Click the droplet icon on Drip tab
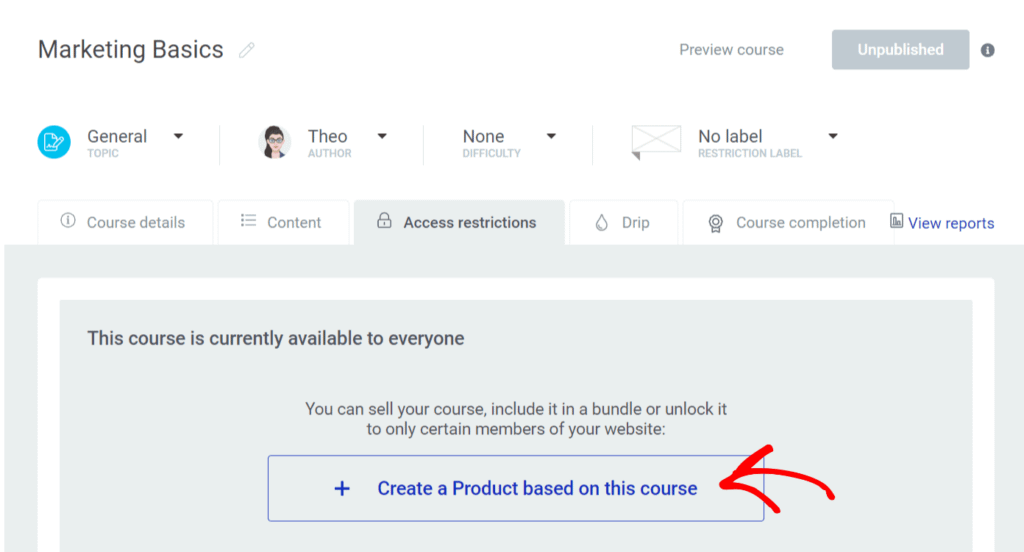The height and width of the screenshot is (552, 1024). point(601,223)
